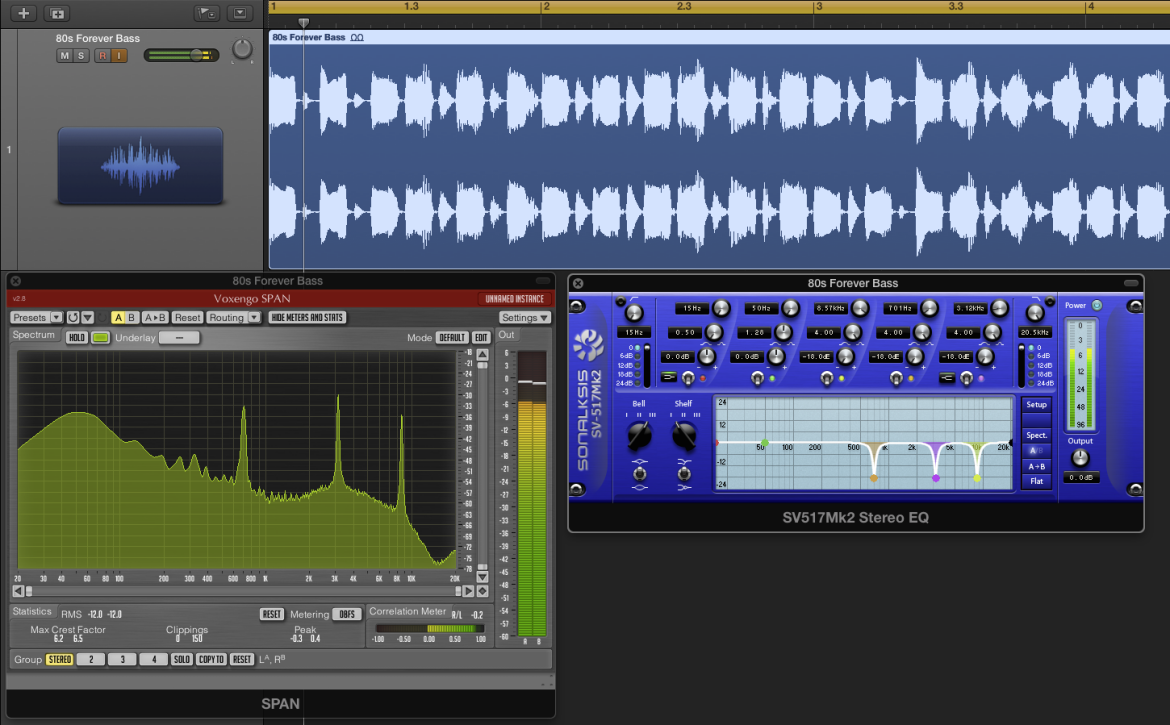Toggle the Hold button in SPAN spectrum
1170x725 pixels.
[x=77, y=338]
